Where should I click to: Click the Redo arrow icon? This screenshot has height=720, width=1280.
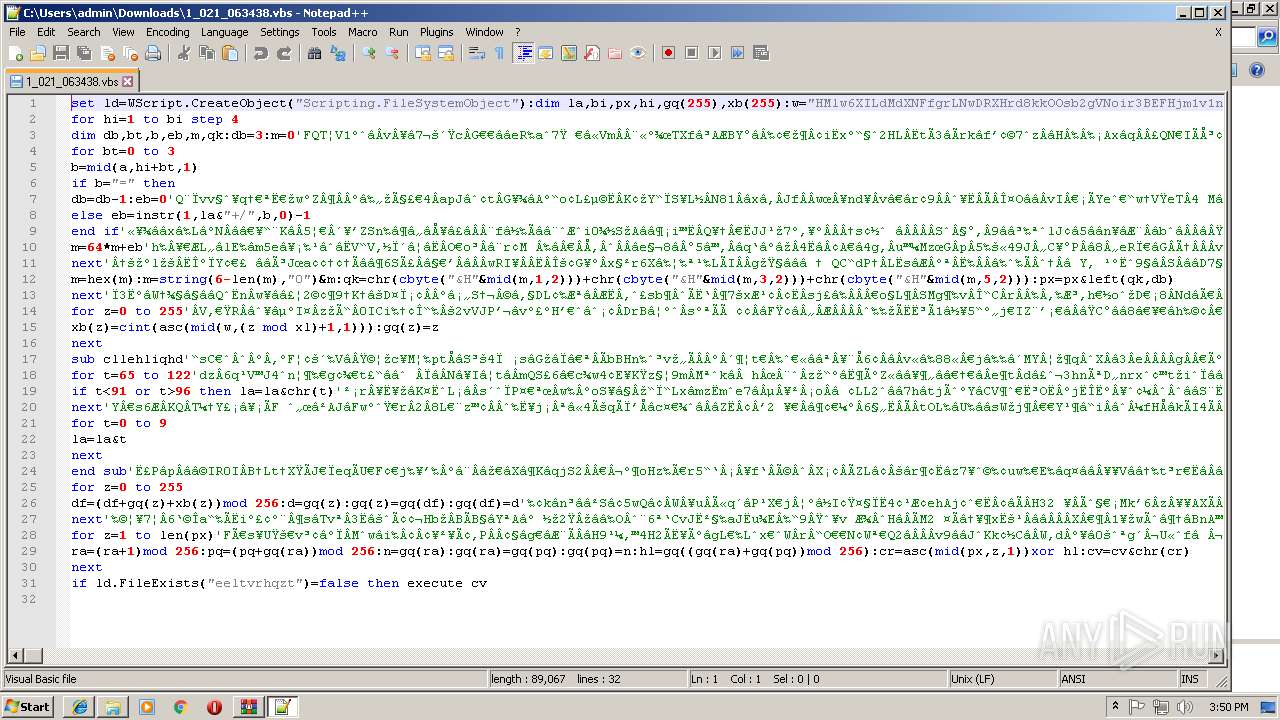284,53
